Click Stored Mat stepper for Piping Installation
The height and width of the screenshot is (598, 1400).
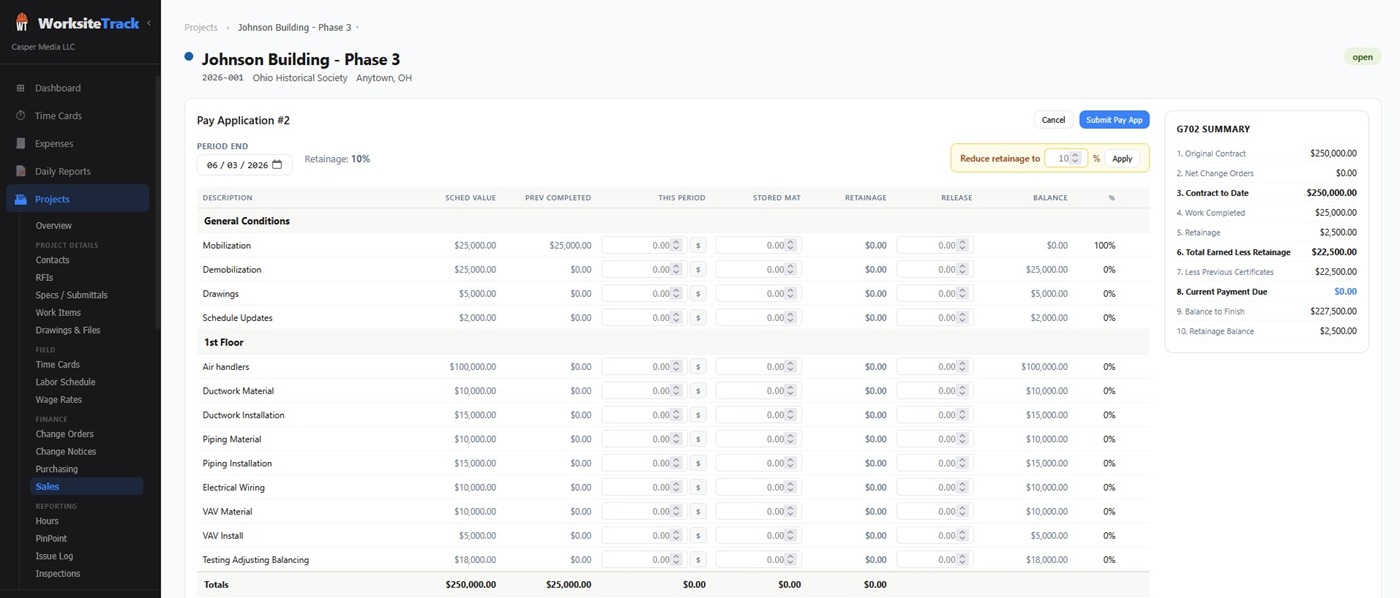791,463
